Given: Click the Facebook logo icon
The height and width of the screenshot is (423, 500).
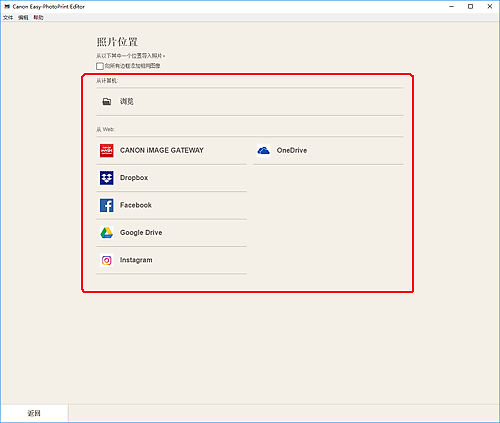Looking at the screenshot, I should (107, 205).
